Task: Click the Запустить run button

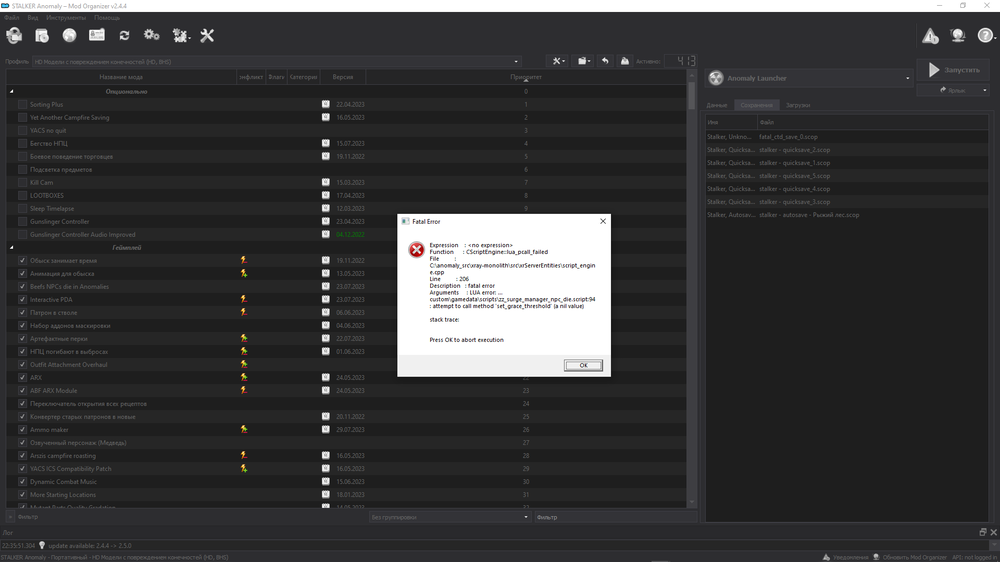Action: pyautogui.click(x=953, y=70)
